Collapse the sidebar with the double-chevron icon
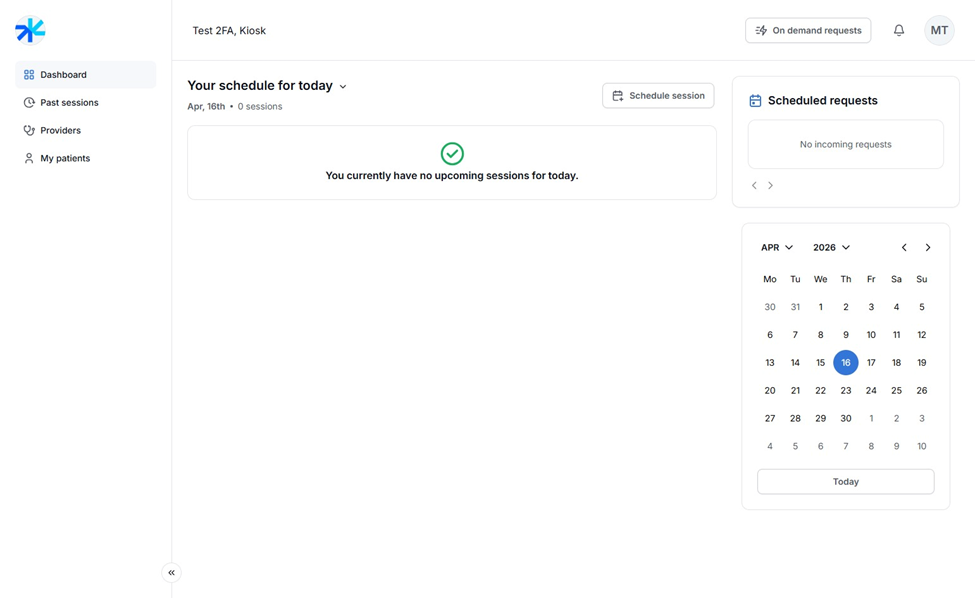975x598 pixels. pyautogui.click(x=171, y=573)
